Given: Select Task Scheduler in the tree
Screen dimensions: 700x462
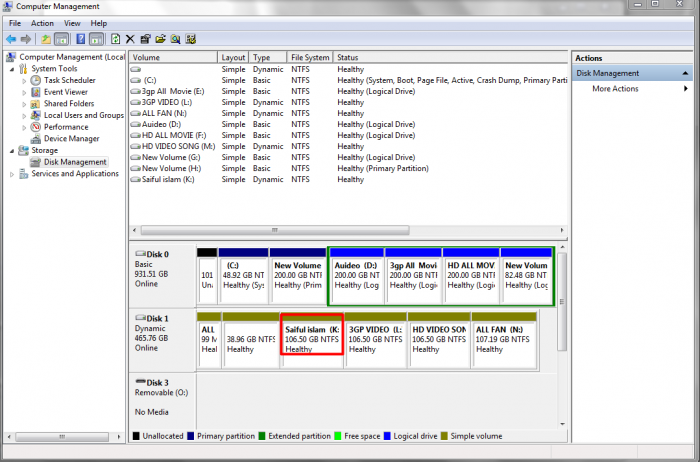Looking at the screenshot, I should 69,80.
